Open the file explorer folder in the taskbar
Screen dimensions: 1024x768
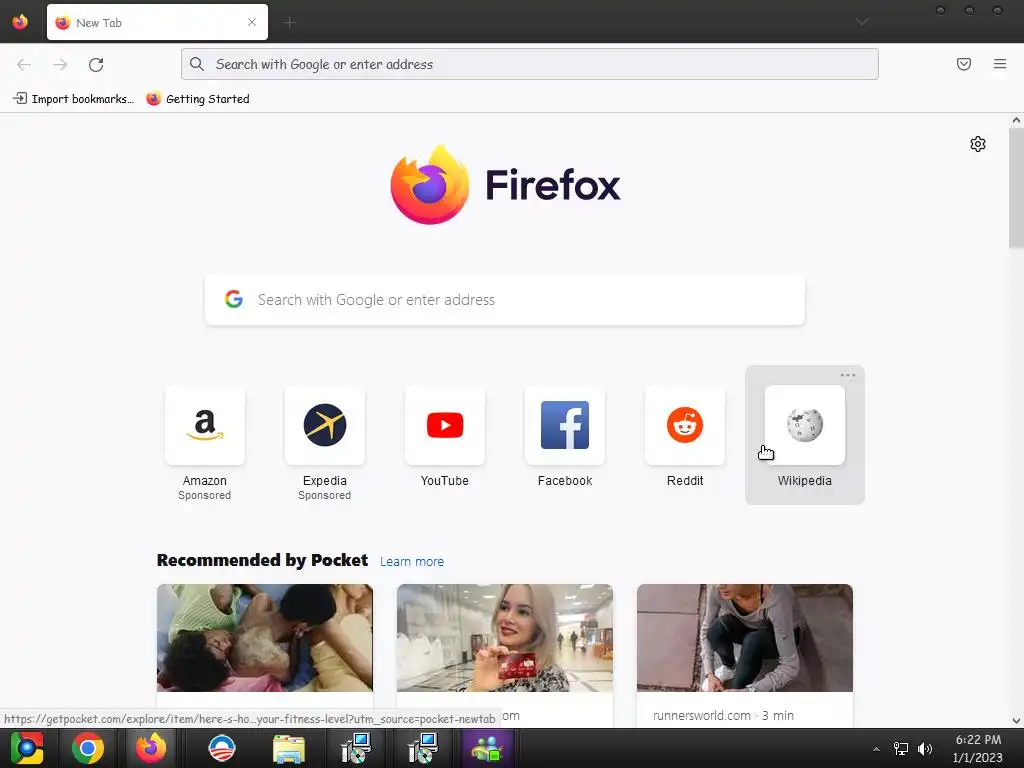(289, 748)
